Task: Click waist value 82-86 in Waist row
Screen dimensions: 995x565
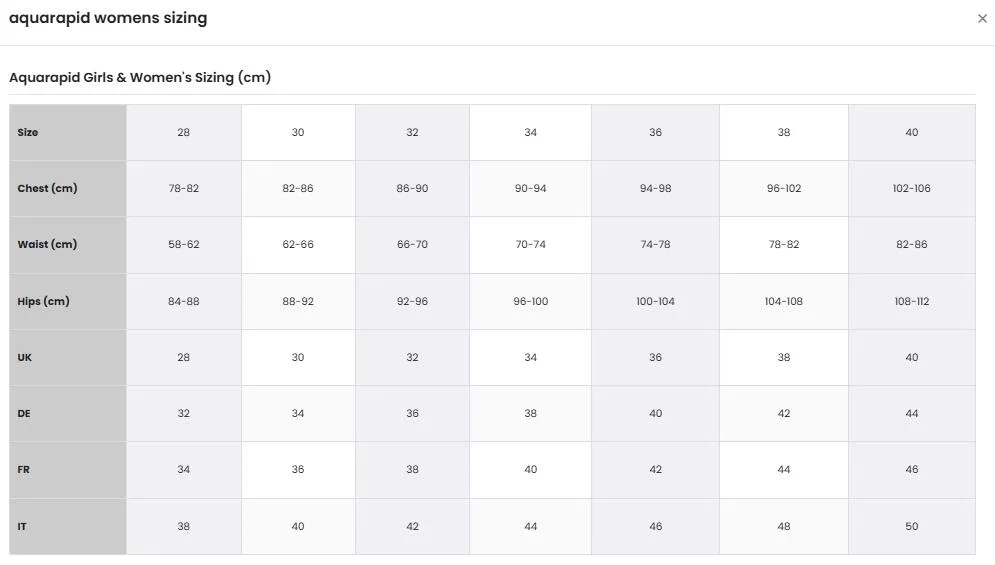Action: [912, 244]
